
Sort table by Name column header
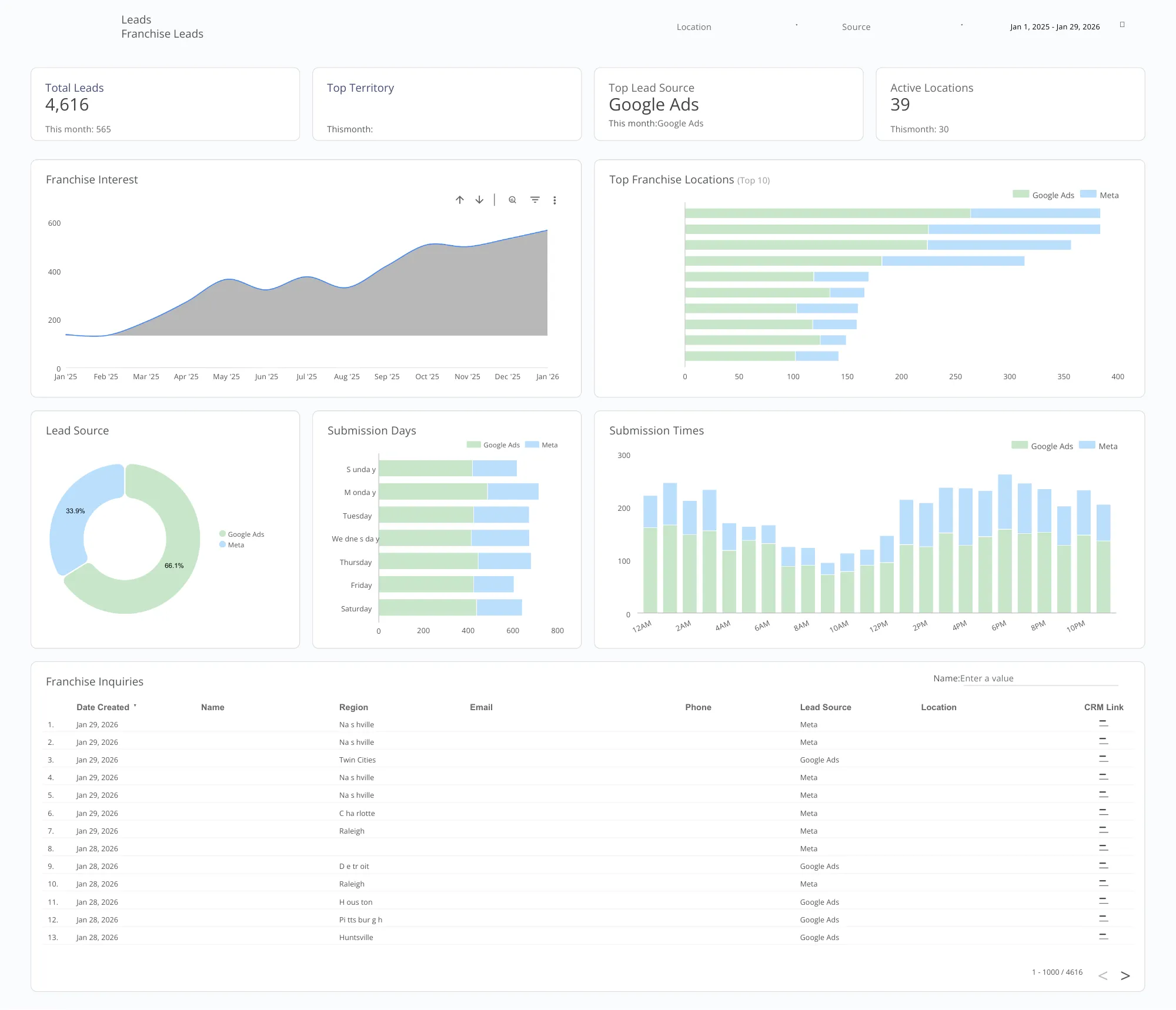[x=213, y=707]
